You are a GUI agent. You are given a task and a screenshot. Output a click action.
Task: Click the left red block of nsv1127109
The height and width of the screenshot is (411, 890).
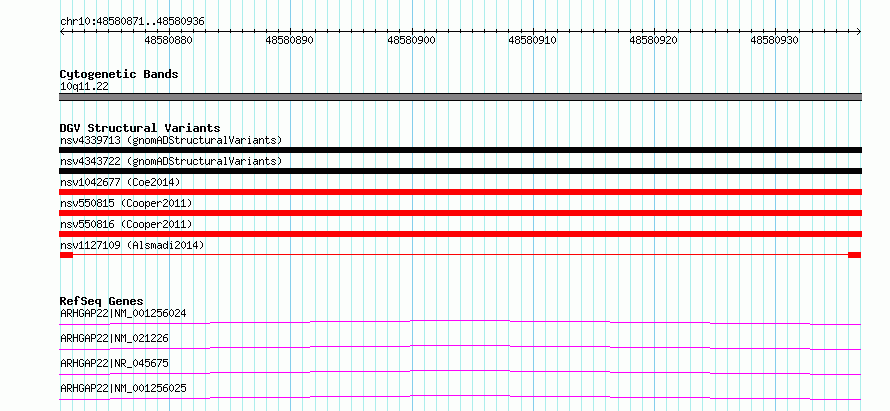coord(66,255)
